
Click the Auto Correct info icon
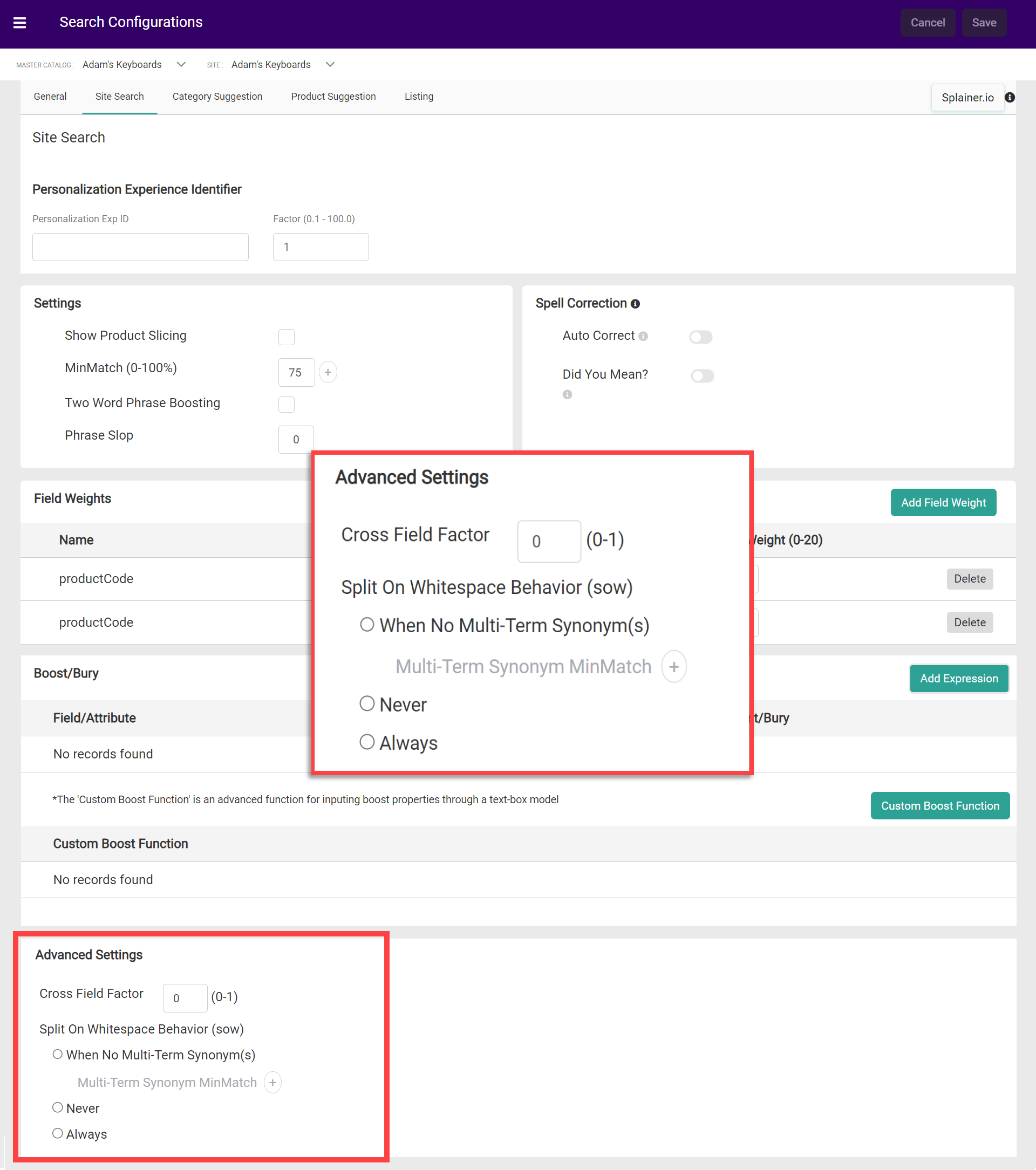pos(643,336)
